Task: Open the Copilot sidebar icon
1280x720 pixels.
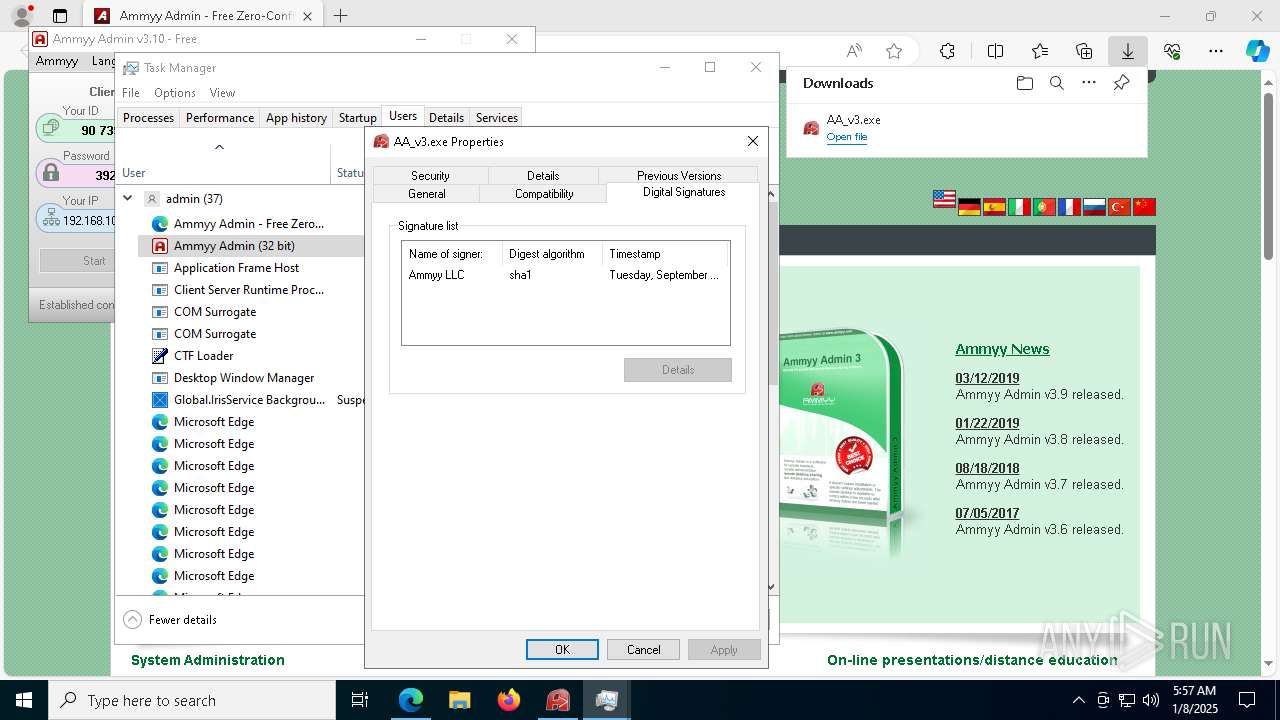Action: [x=1257, y=51]
